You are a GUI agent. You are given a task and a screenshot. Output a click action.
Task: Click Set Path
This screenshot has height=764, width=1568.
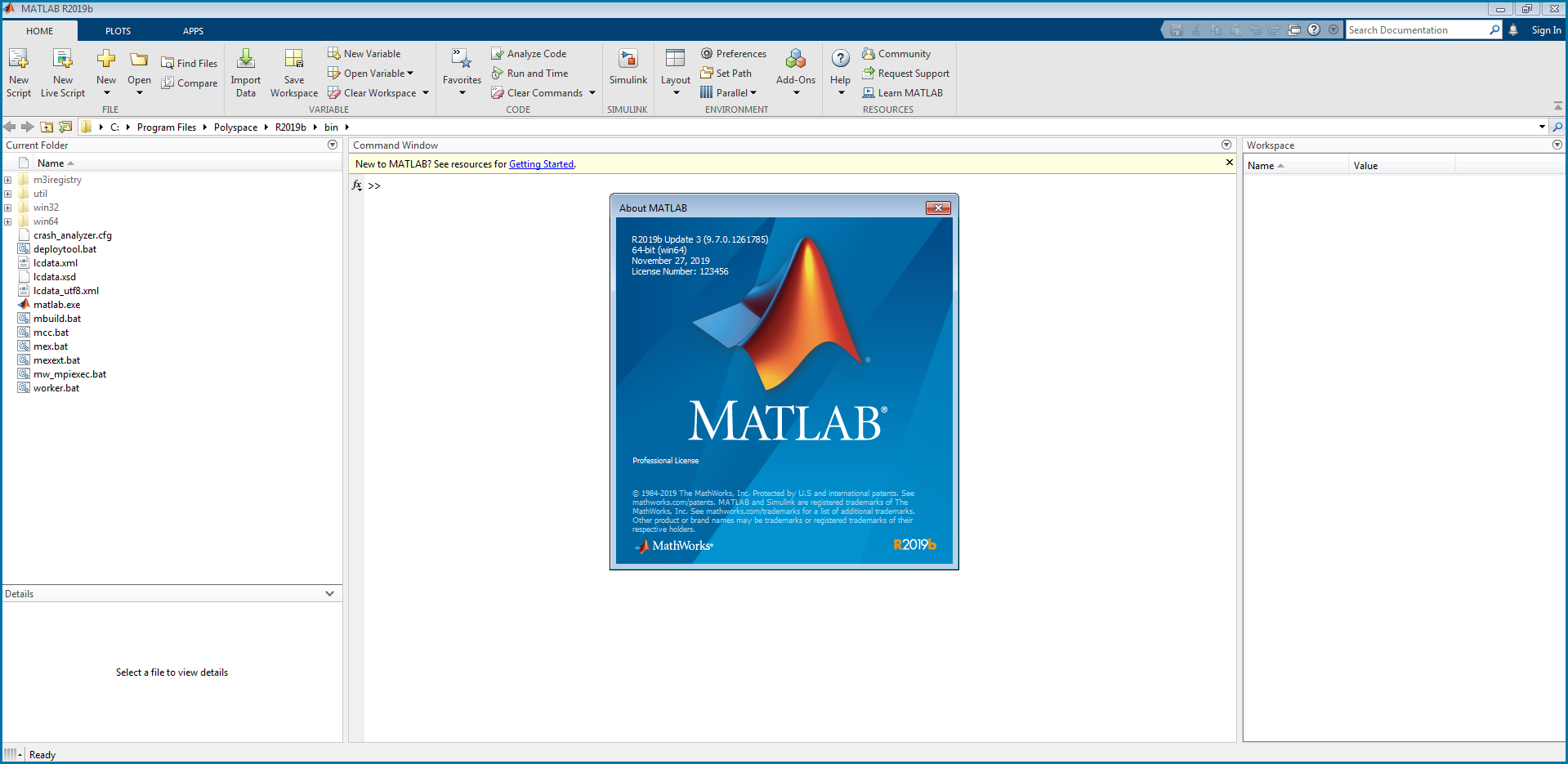tap(726, 73)
